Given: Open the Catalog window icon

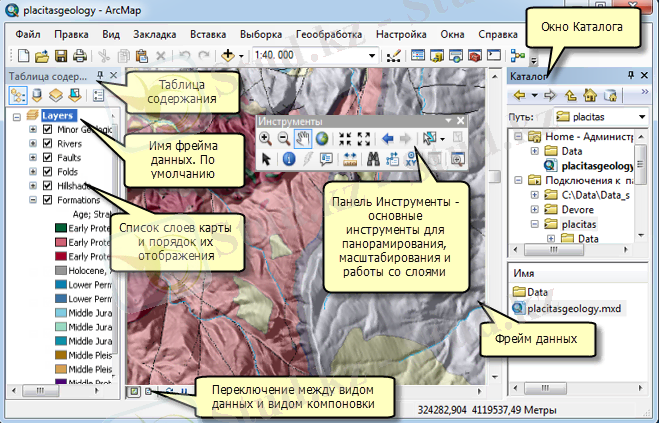Looking at the screenshot, I should (x=437, y=56).
